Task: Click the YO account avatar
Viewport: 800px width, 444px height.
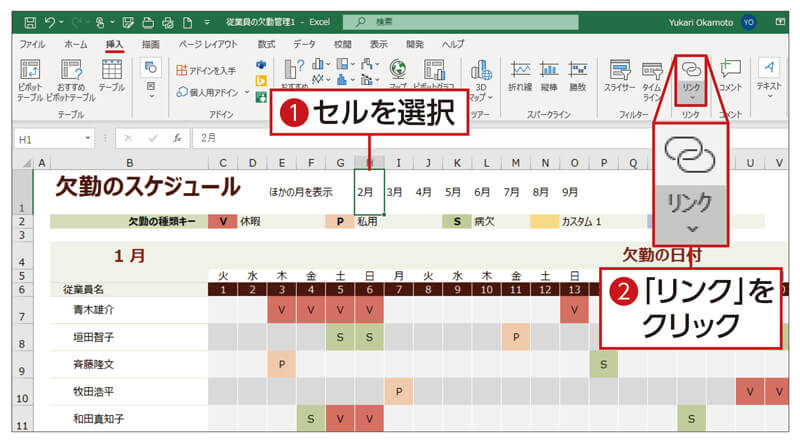Action: (748, 22)
